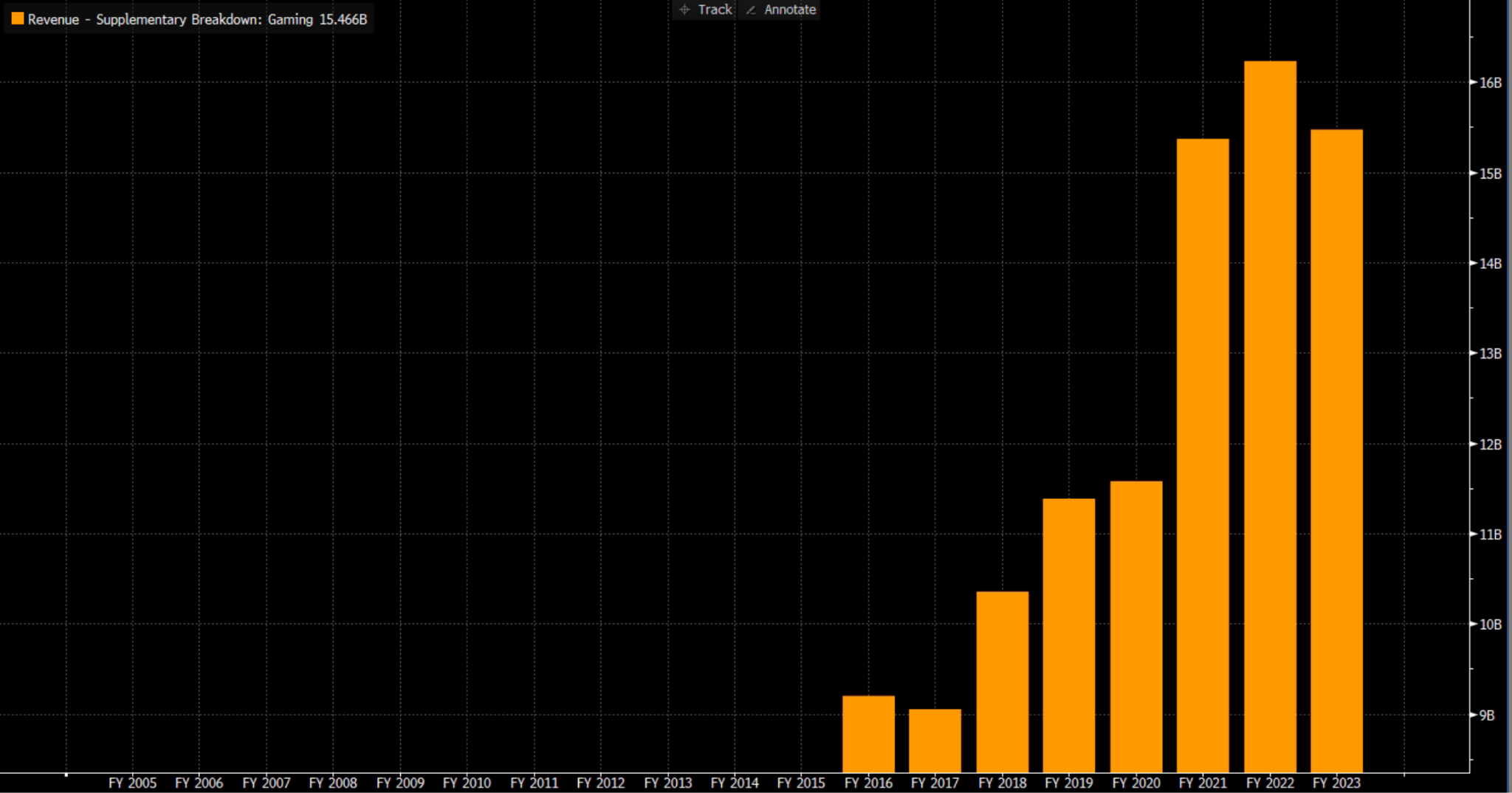This screenshot has width=1512, height=793.
Task: Select the FY 2016 bar
Action: (x=868, y=734)
